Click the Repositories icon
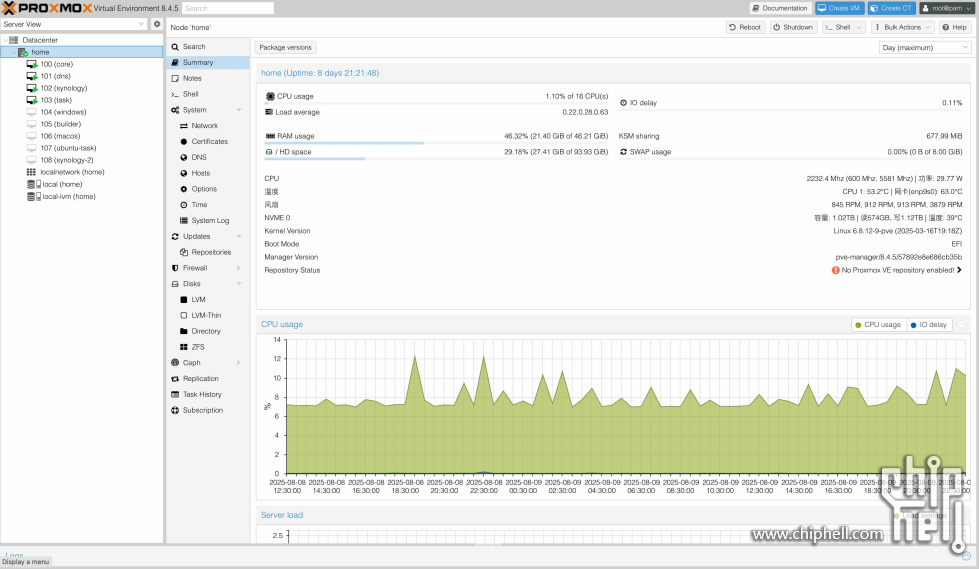 (x=184, y=252)
